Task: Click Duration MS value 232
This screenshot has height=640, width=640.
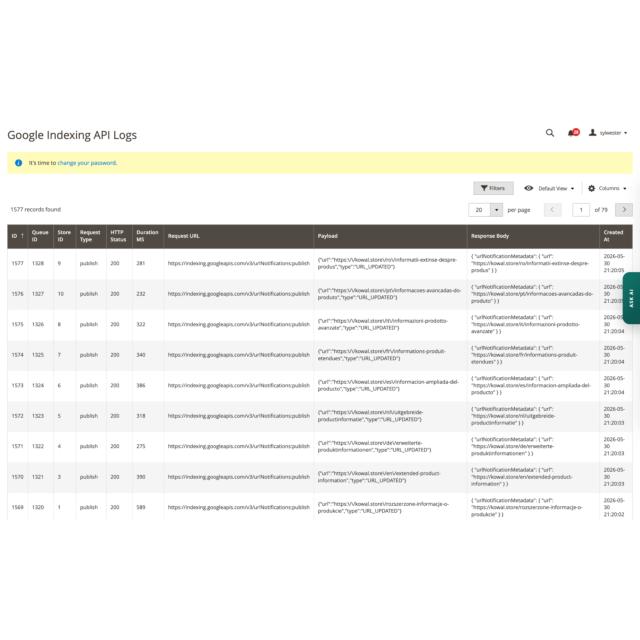Action: [141, 294]
